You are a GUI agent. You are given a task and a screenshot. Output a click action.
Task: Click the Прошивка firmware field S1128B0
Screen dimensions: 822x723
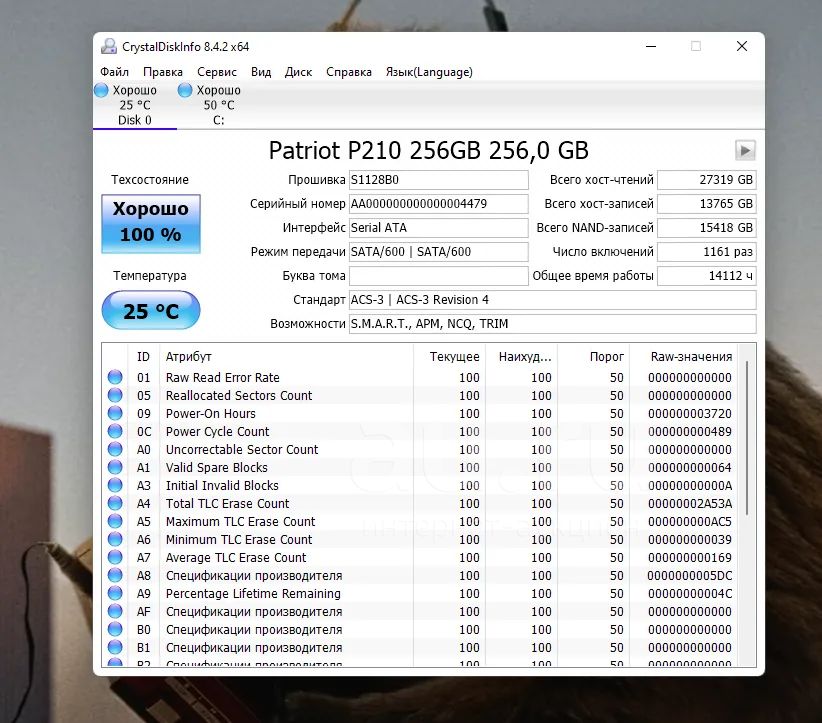(x=439, y=180)
